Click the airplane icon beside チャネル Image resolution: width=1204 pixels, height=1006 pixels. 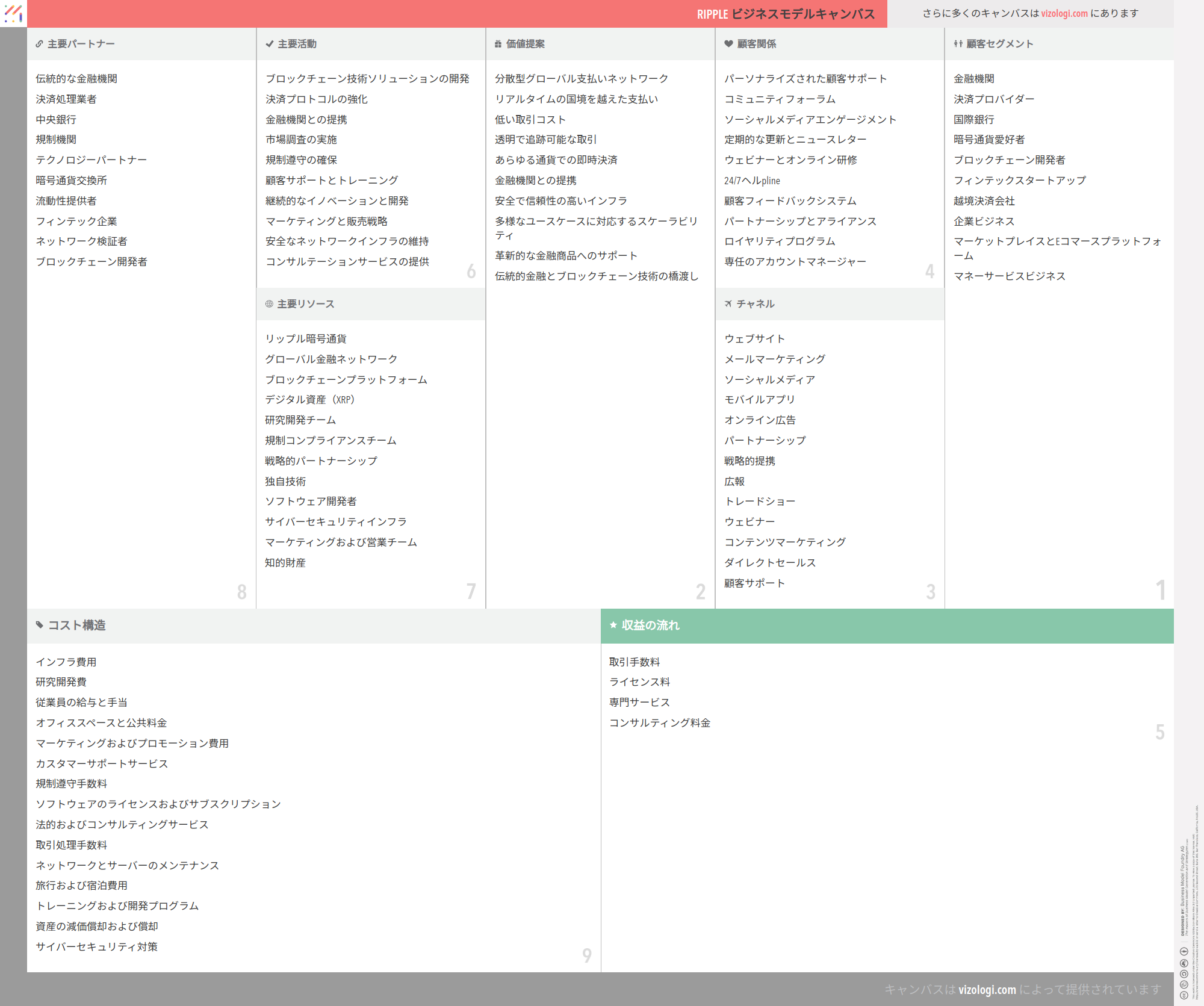(728, 304)
